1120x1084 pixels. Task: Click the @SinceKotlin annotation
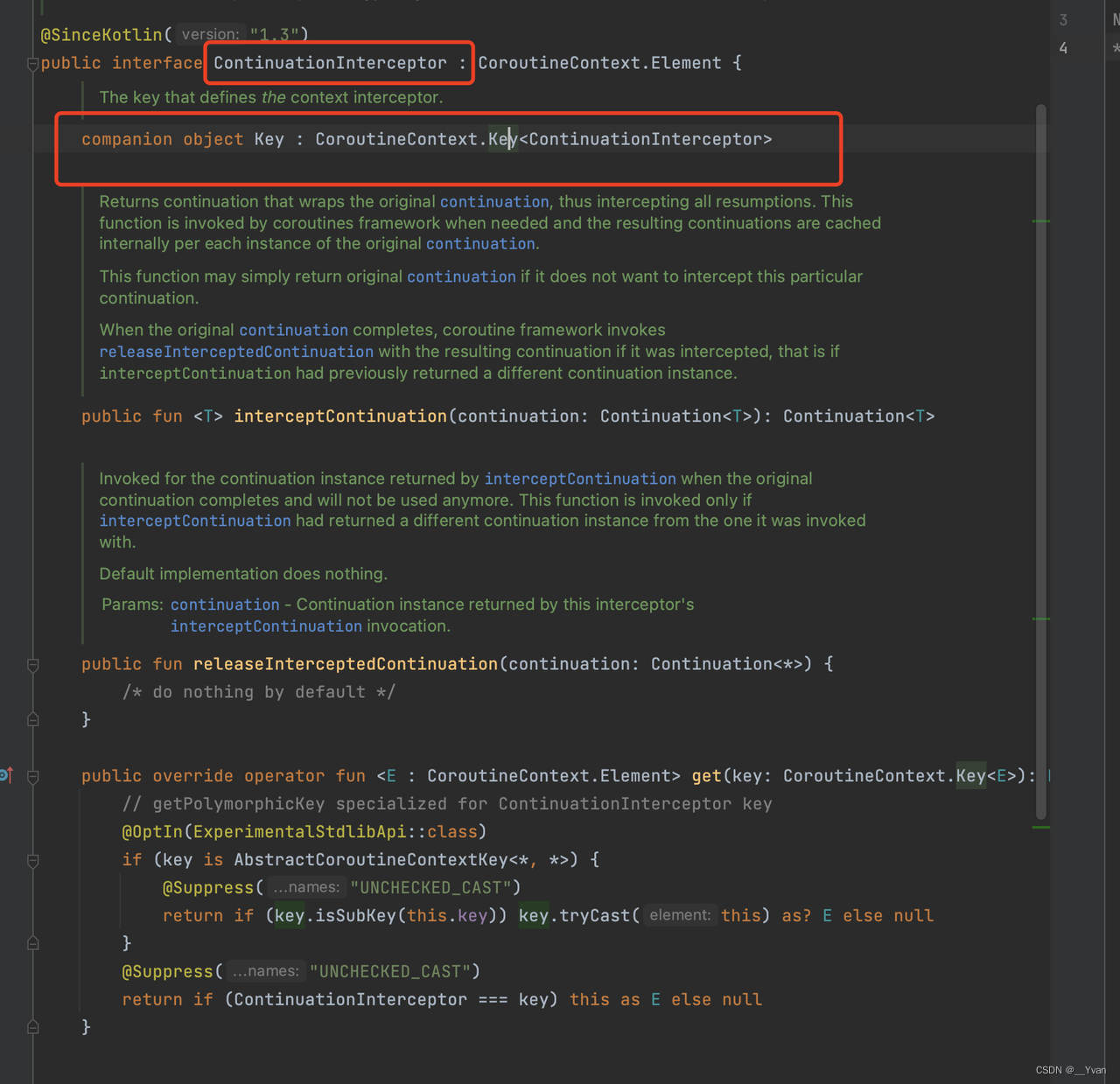click(101, 35)
